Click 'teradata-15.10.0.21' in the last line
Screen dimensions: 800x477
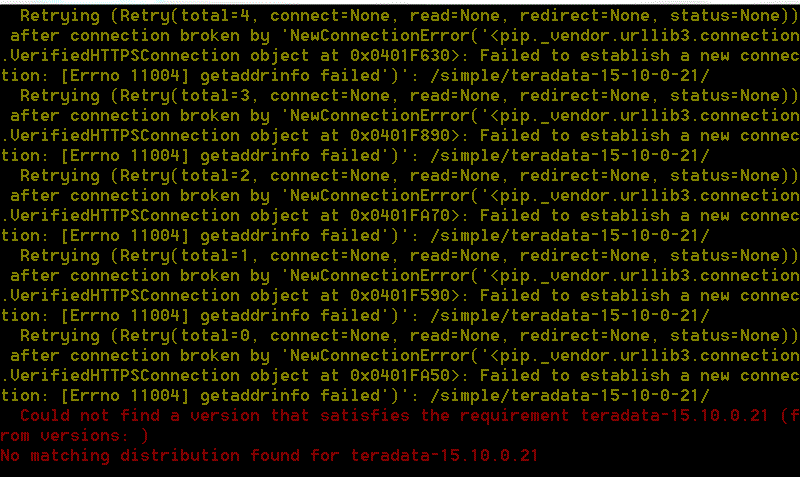click(x=444, y=456)
